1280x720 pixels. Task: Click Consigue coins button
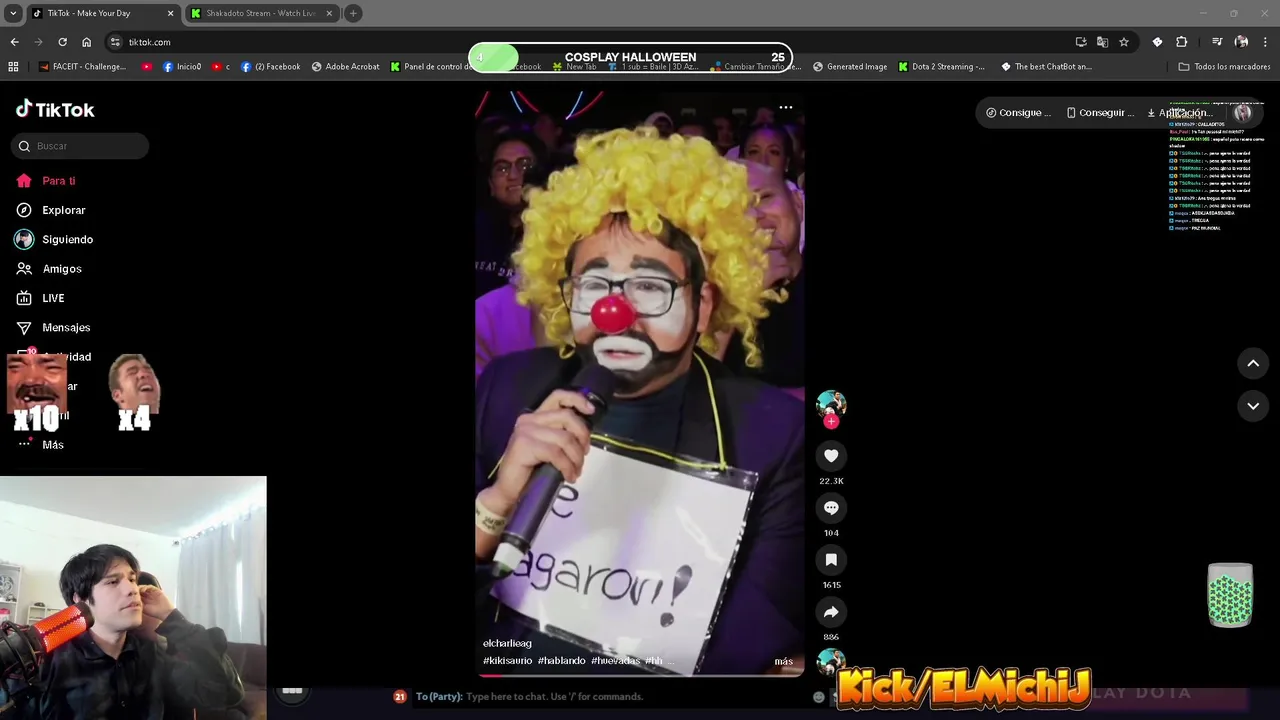click(1018, 113)
